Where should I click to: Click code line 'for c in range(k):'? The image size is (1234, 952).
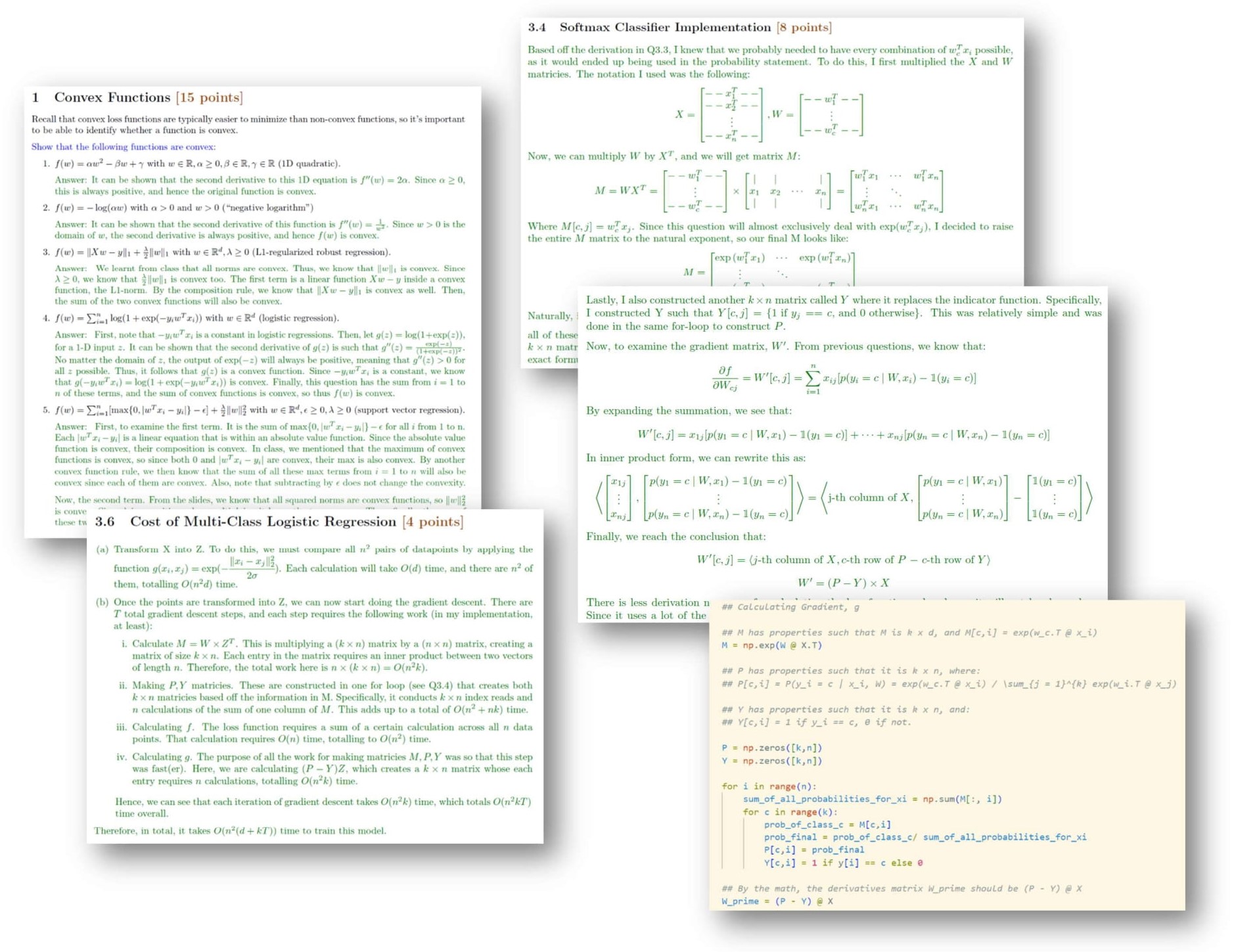790,811
